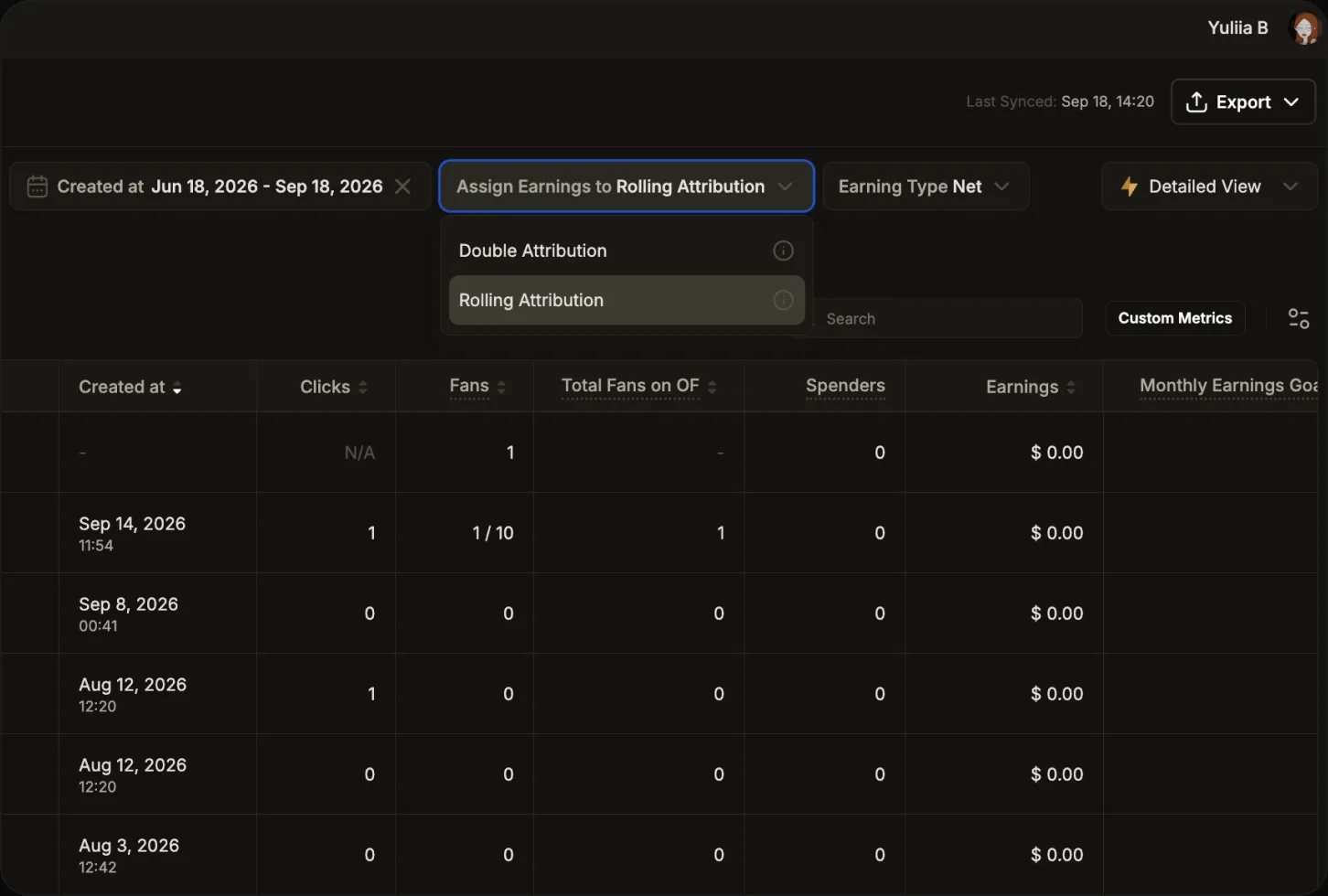The height and width of the screenshot is (896, 1328).
Task: Show info for Double Attribution
Action: (783, 251)
